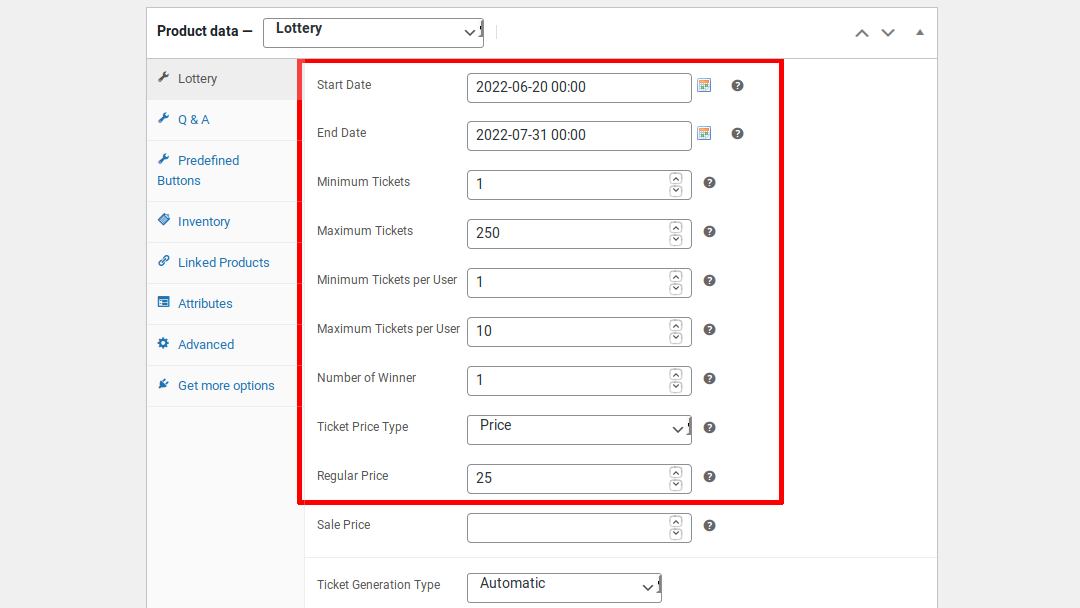The height and width of the screenshot is (608, 1080).
Task: Decrease Number of Winner value
Action: [676, 386]
